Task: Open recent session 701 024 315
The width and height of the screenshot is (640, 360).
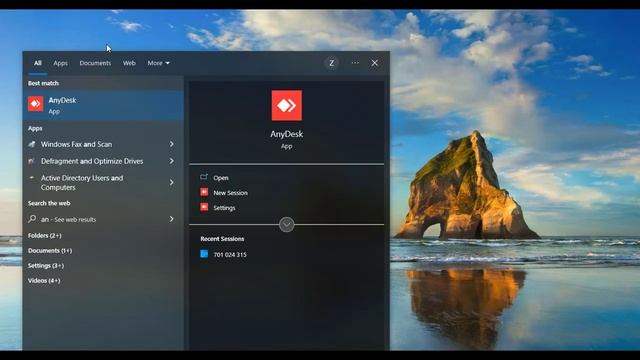Action: [x=230, y=255]
